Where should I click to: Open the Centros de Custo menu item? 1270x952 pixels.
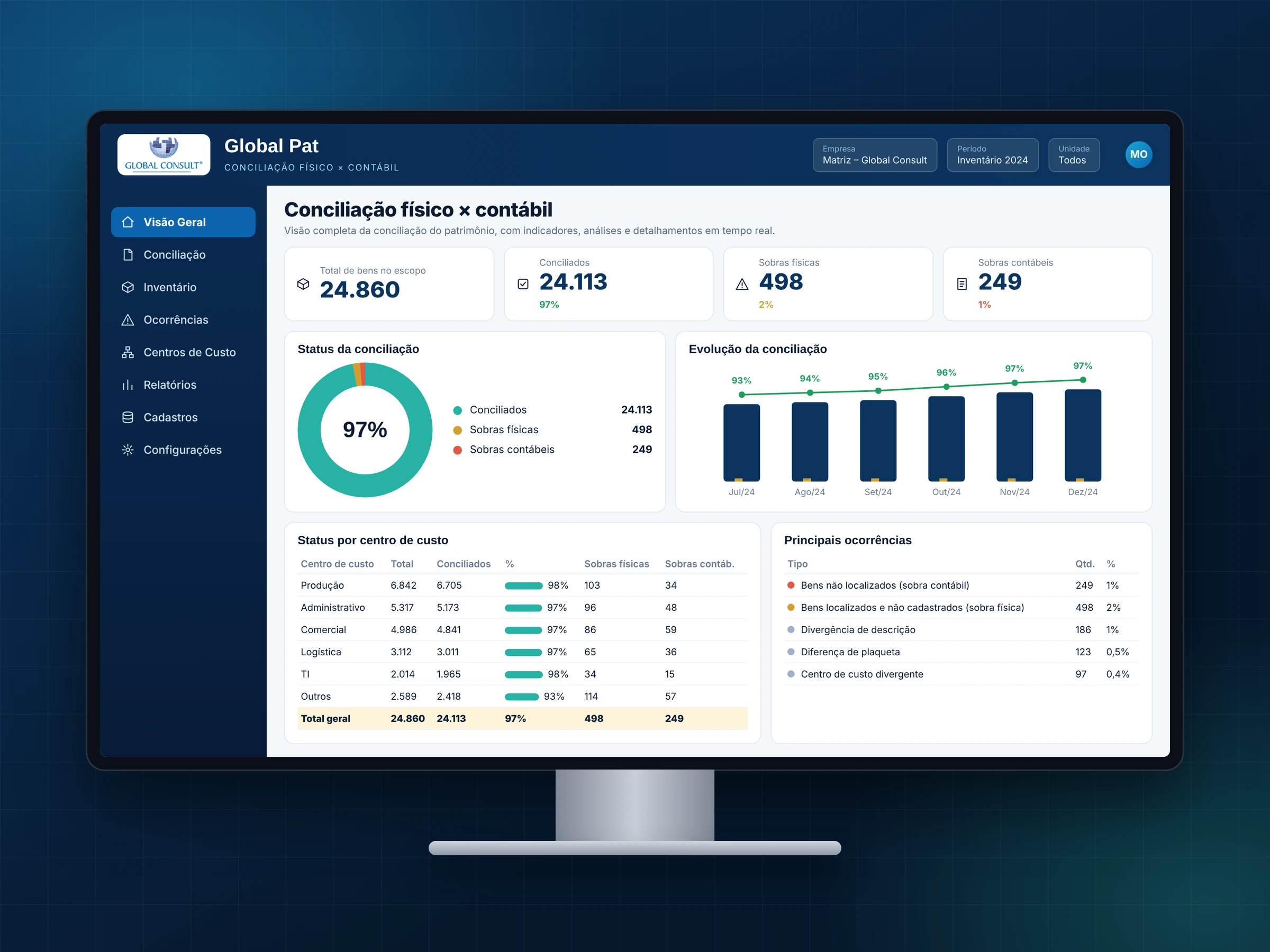[x=183, y=352]
